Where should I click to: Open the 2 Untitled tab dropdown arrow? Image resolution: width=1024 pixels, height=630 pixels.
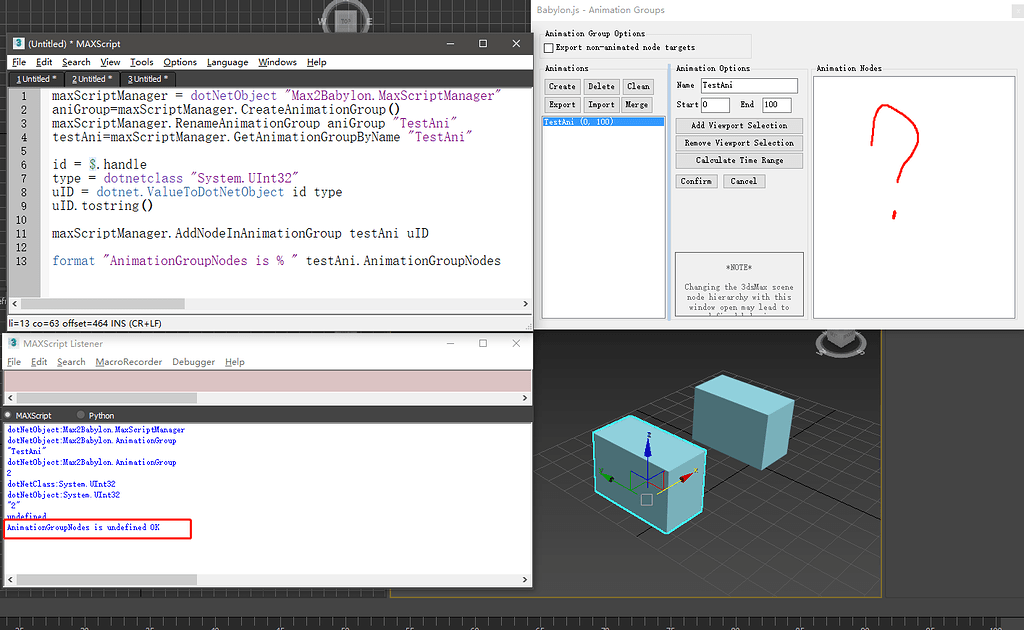click(x=110, y=78)
